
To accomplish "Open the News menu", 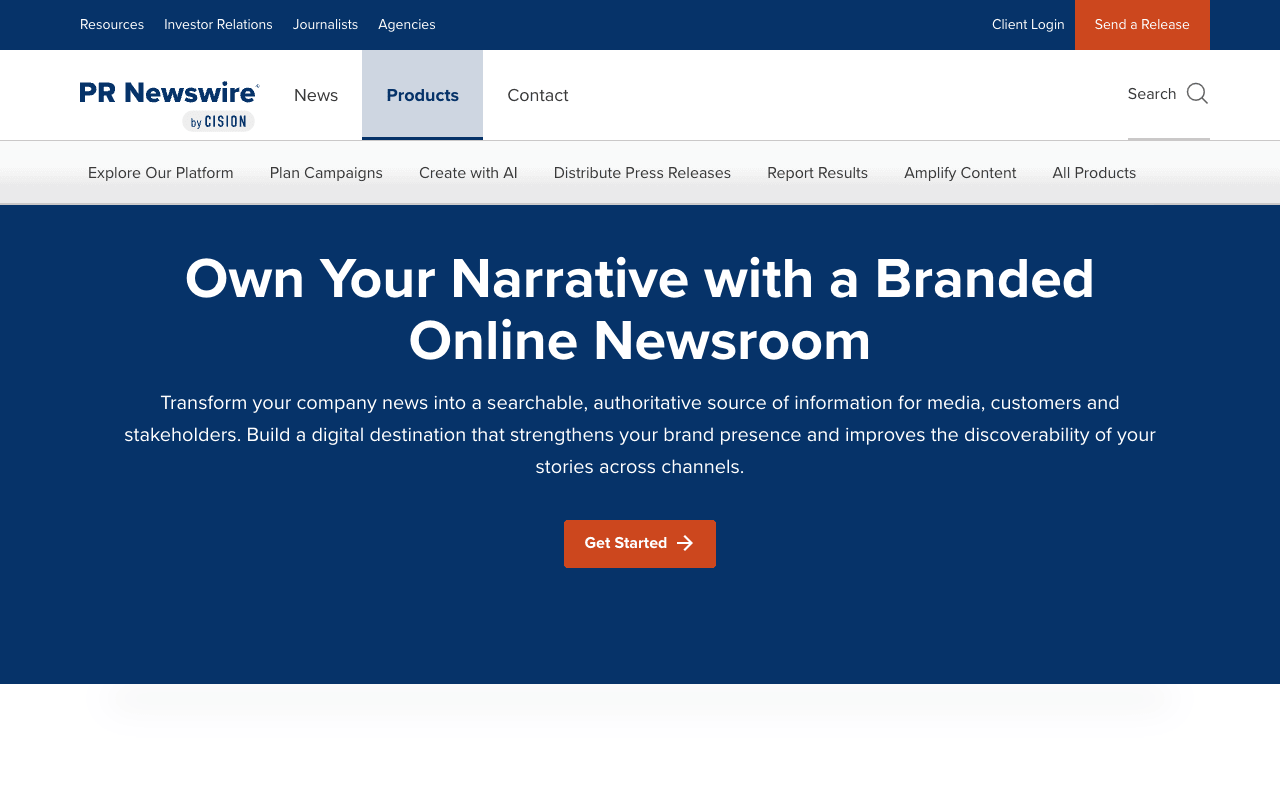I will pyautogui.click(x=316, y=95).
